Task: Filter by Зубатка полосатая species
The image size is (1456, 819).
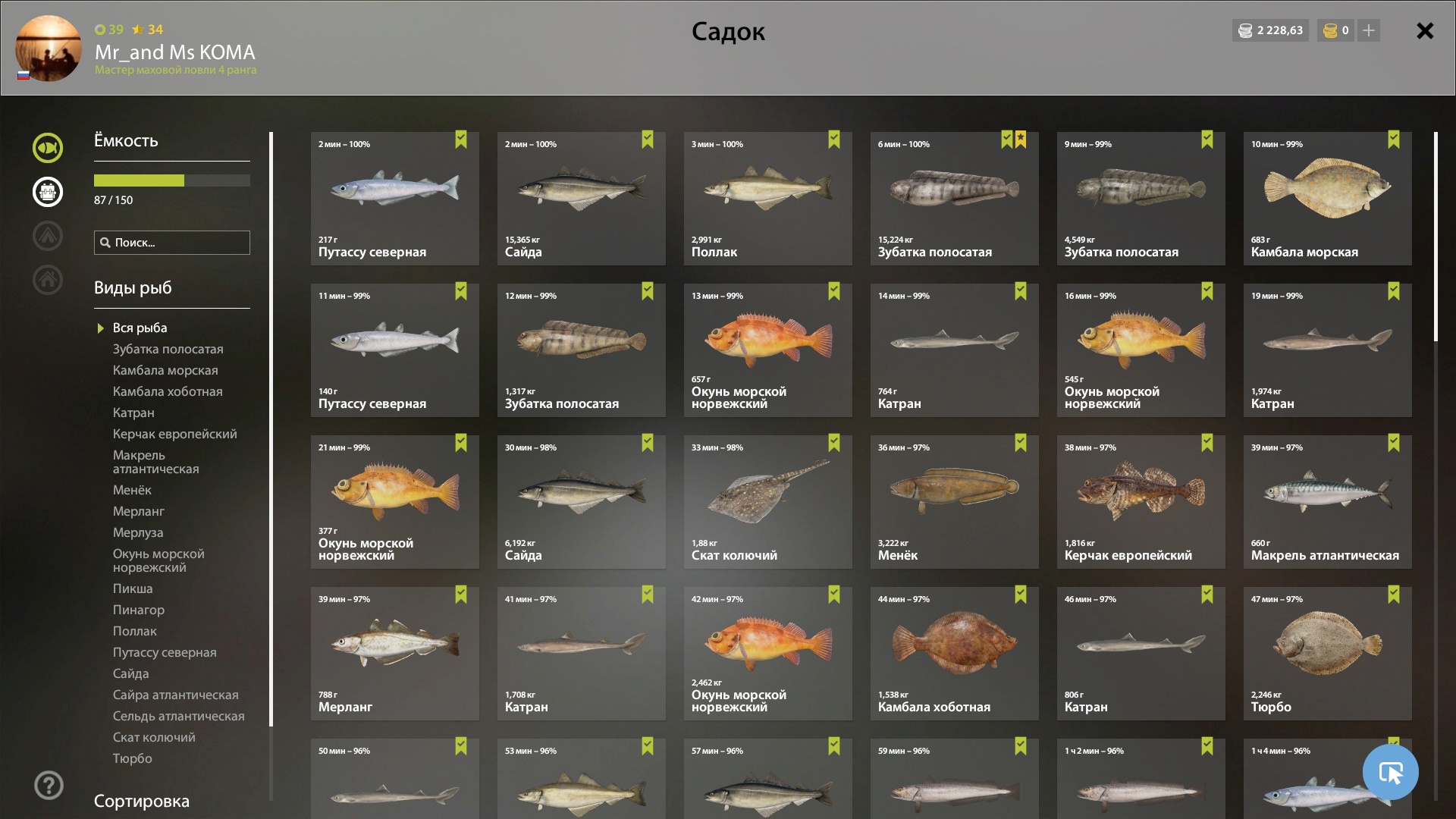Action: click(x=168, y=349)
